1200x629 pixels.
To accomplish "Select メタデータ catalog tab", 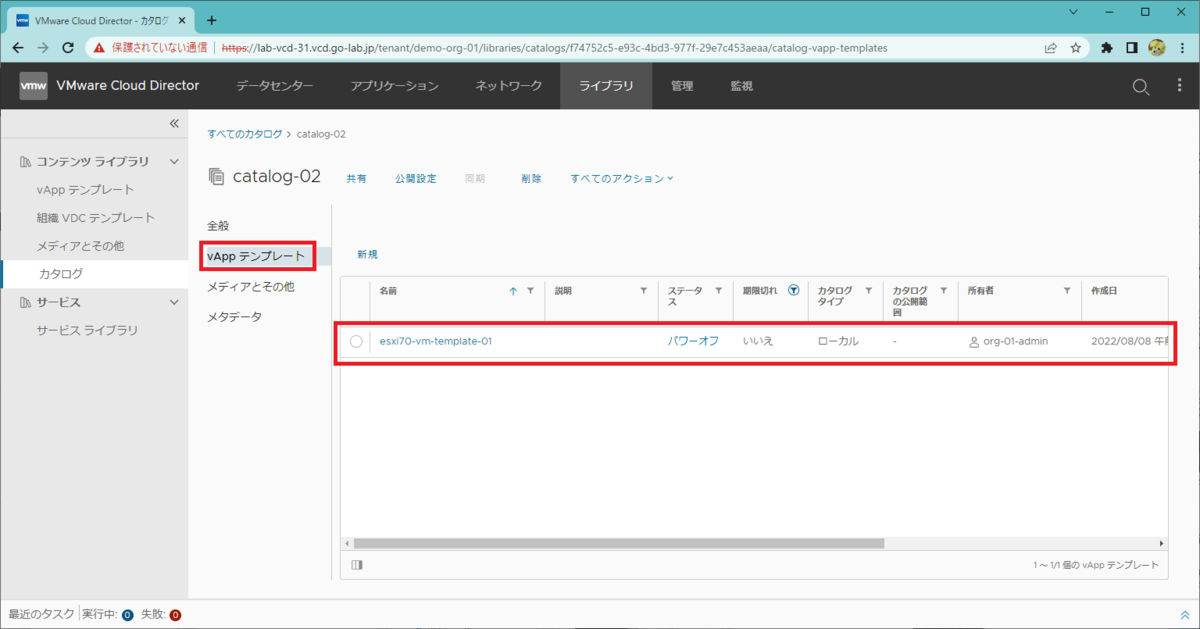I will 235,317.
